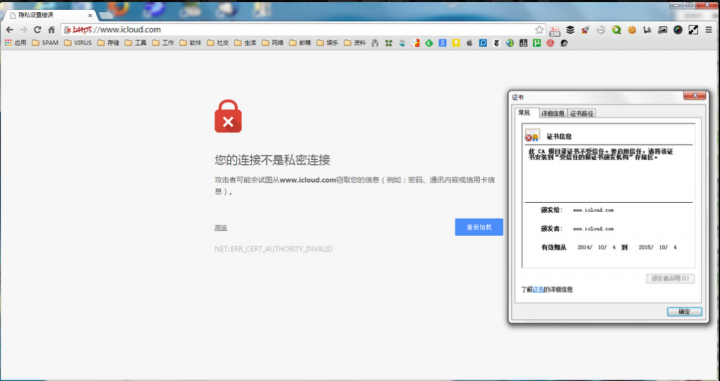
Task: Click the certificate icon with red X
Action: pos(533,135)
